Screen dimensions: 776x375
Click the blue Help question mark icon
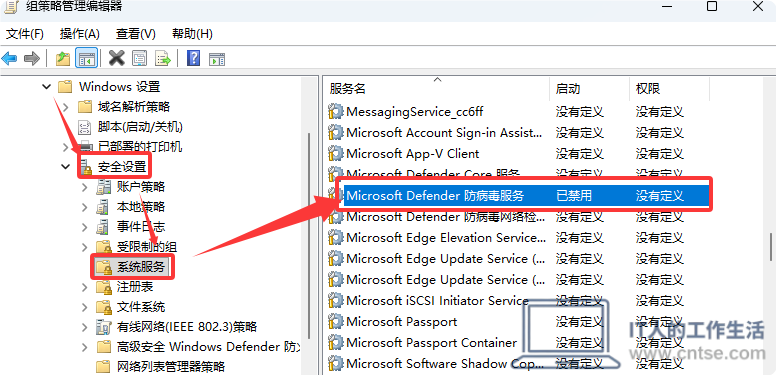pos(193,58)
